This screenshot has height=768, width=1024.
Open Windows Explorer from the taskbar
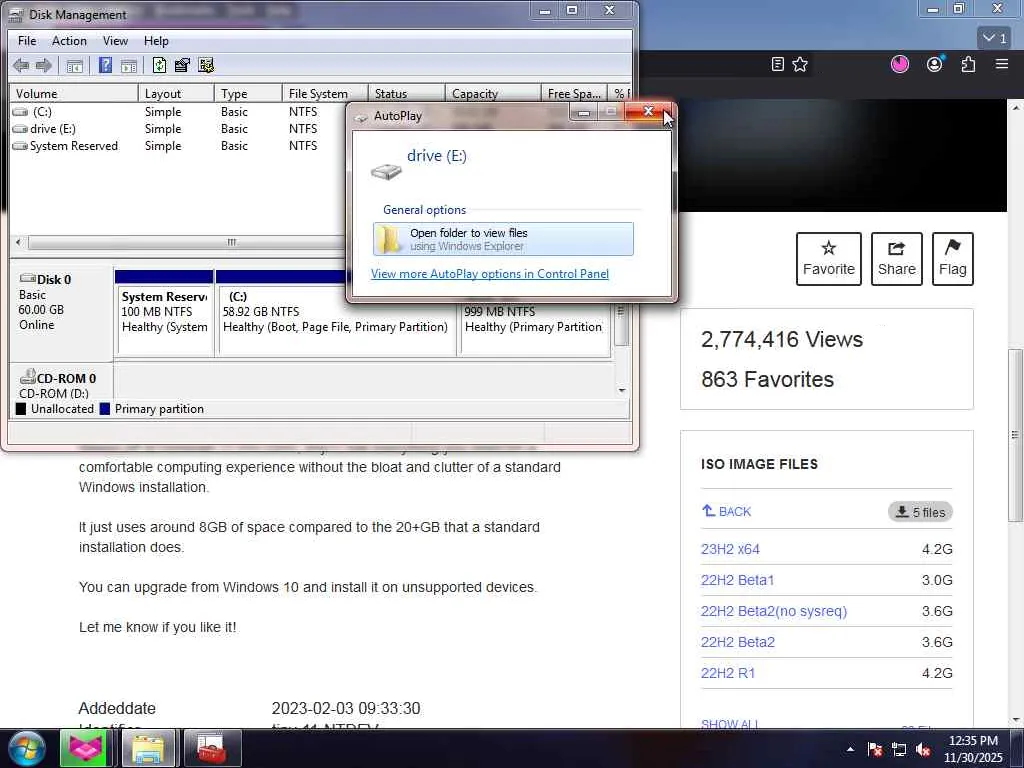click(x=149, y=748)
